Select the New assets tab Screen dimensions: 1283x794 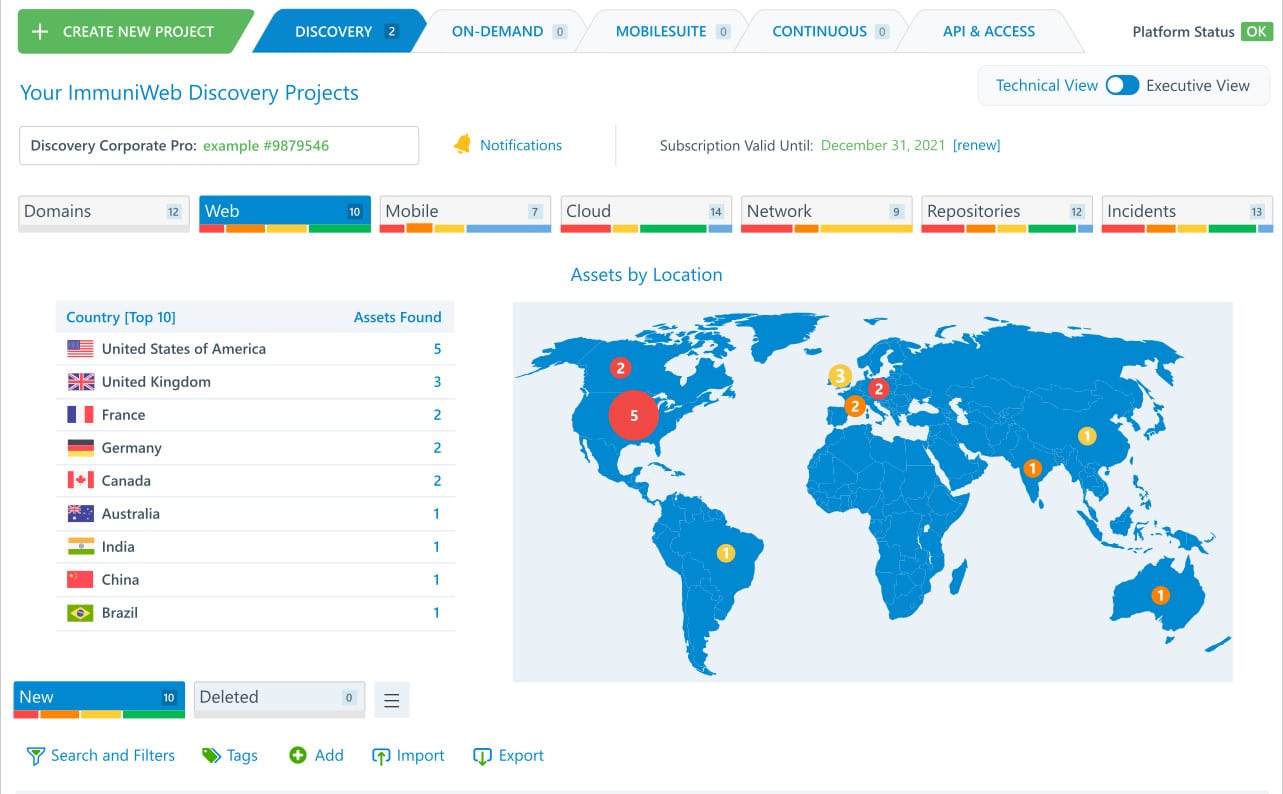coord(99,699)
